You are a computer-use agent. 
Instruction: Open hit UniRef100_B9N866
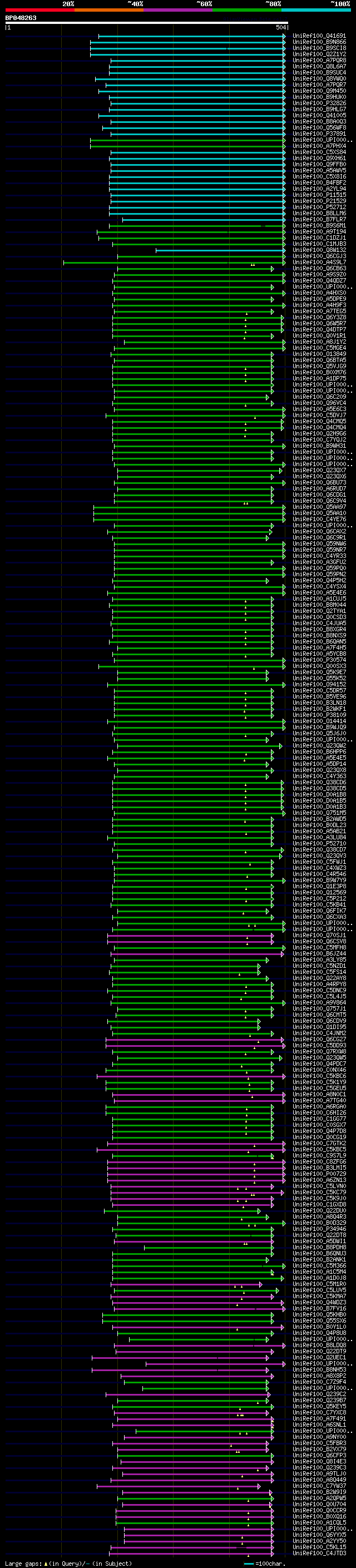coord(319,43)
